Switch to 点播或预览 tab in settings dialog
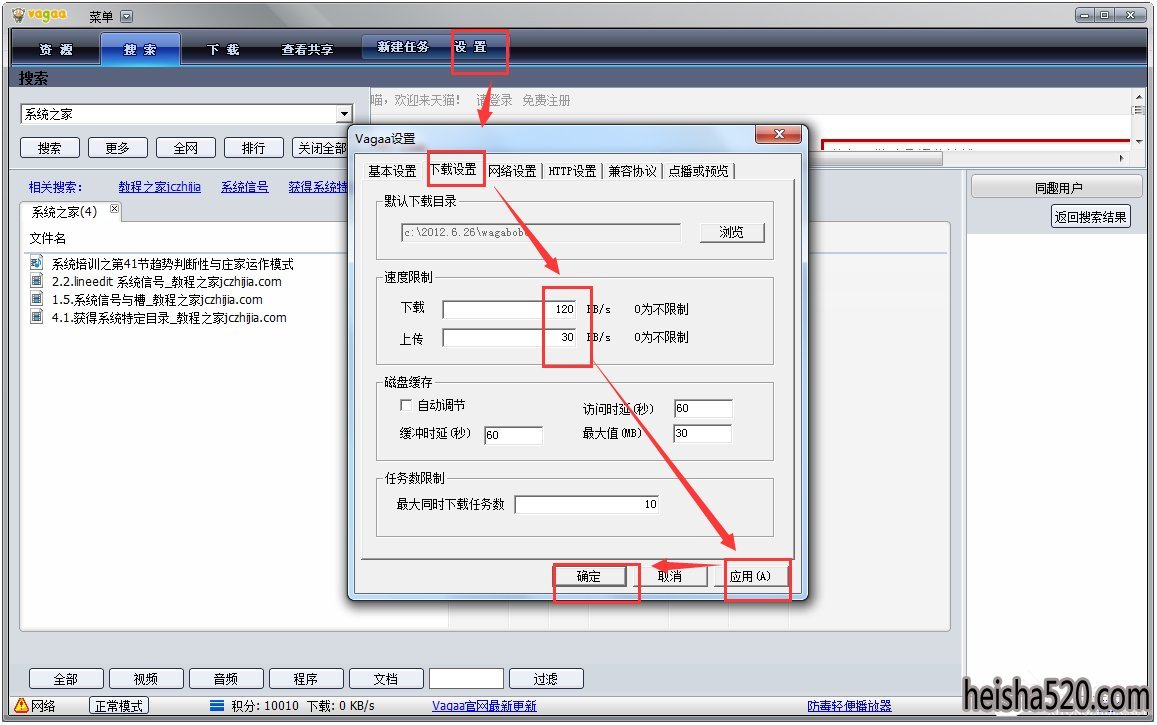This screenshot has width=1157, height=725. [x=698, y=171]
